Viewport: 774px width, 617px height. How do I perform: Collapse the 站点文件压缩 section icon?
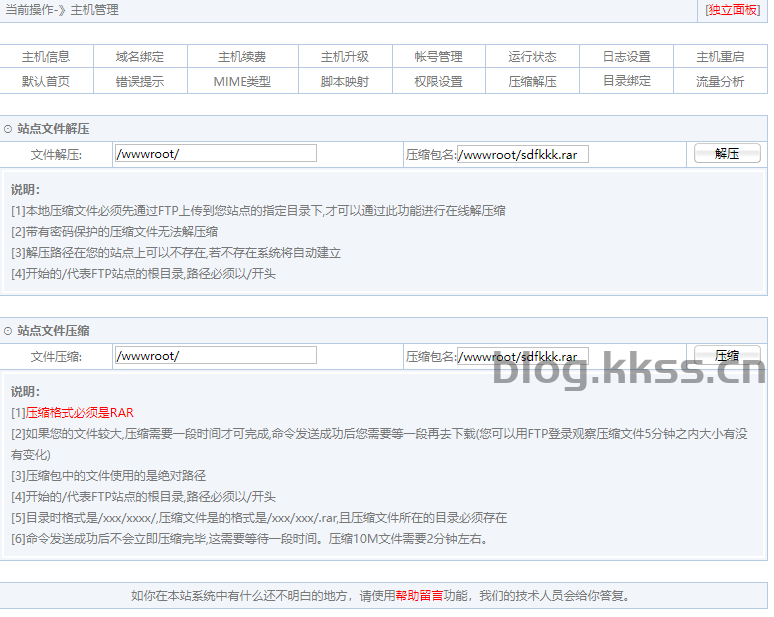click(8, 331)
